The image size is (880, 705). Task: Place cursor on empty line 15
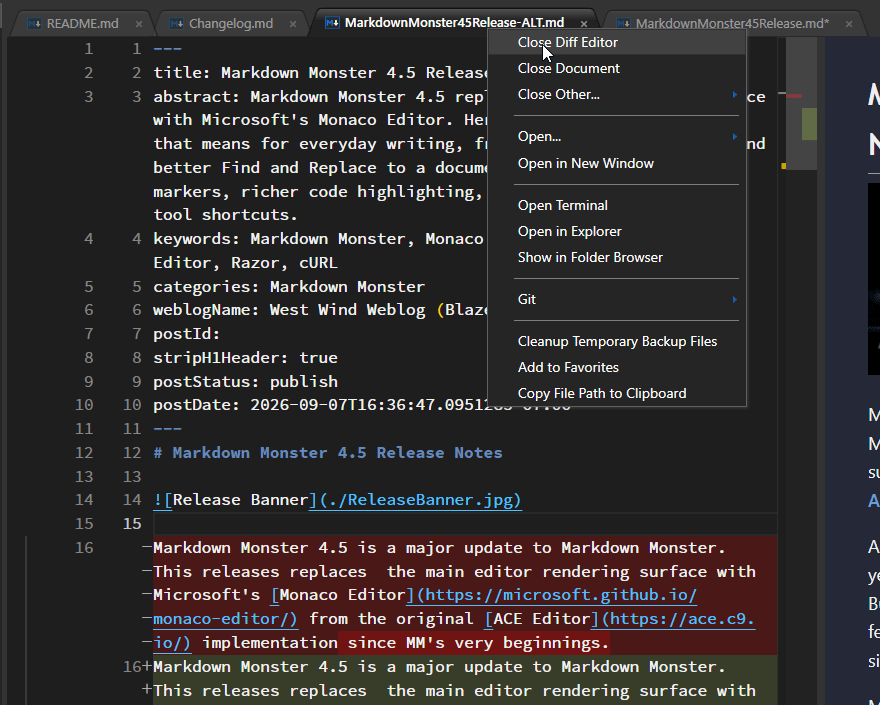465,524
